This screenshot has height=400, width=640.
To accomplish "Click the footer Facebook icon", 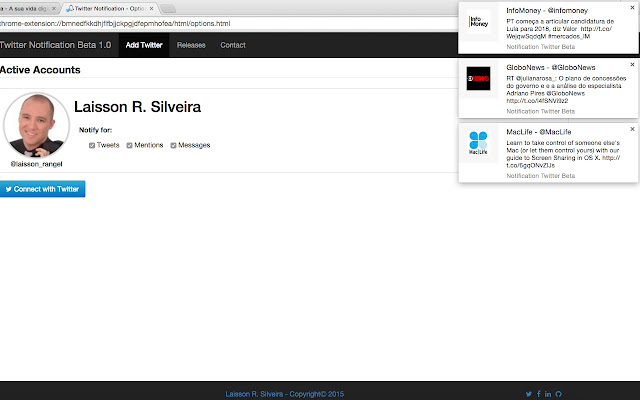I will tap(539, 394).
